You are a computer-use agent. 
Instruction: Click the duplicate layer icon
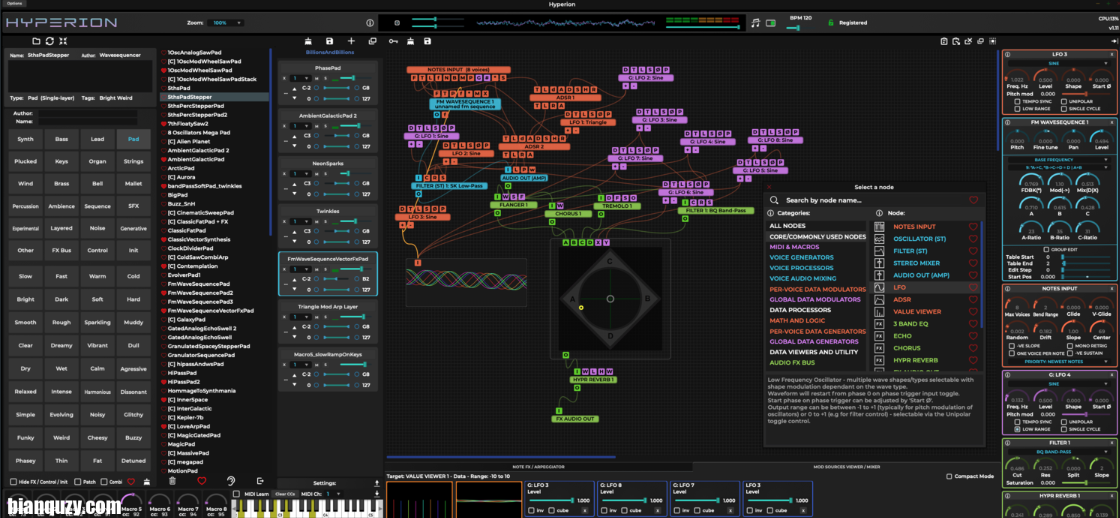point(372,41)
